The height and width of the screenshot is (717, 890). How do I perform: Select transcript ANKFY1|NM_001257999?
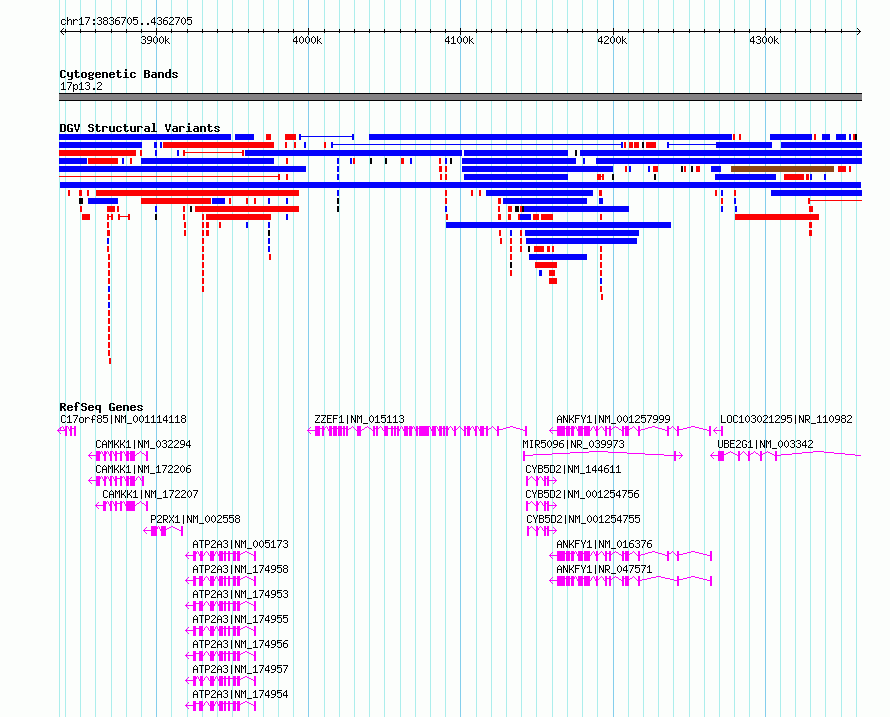coord(613,419)
